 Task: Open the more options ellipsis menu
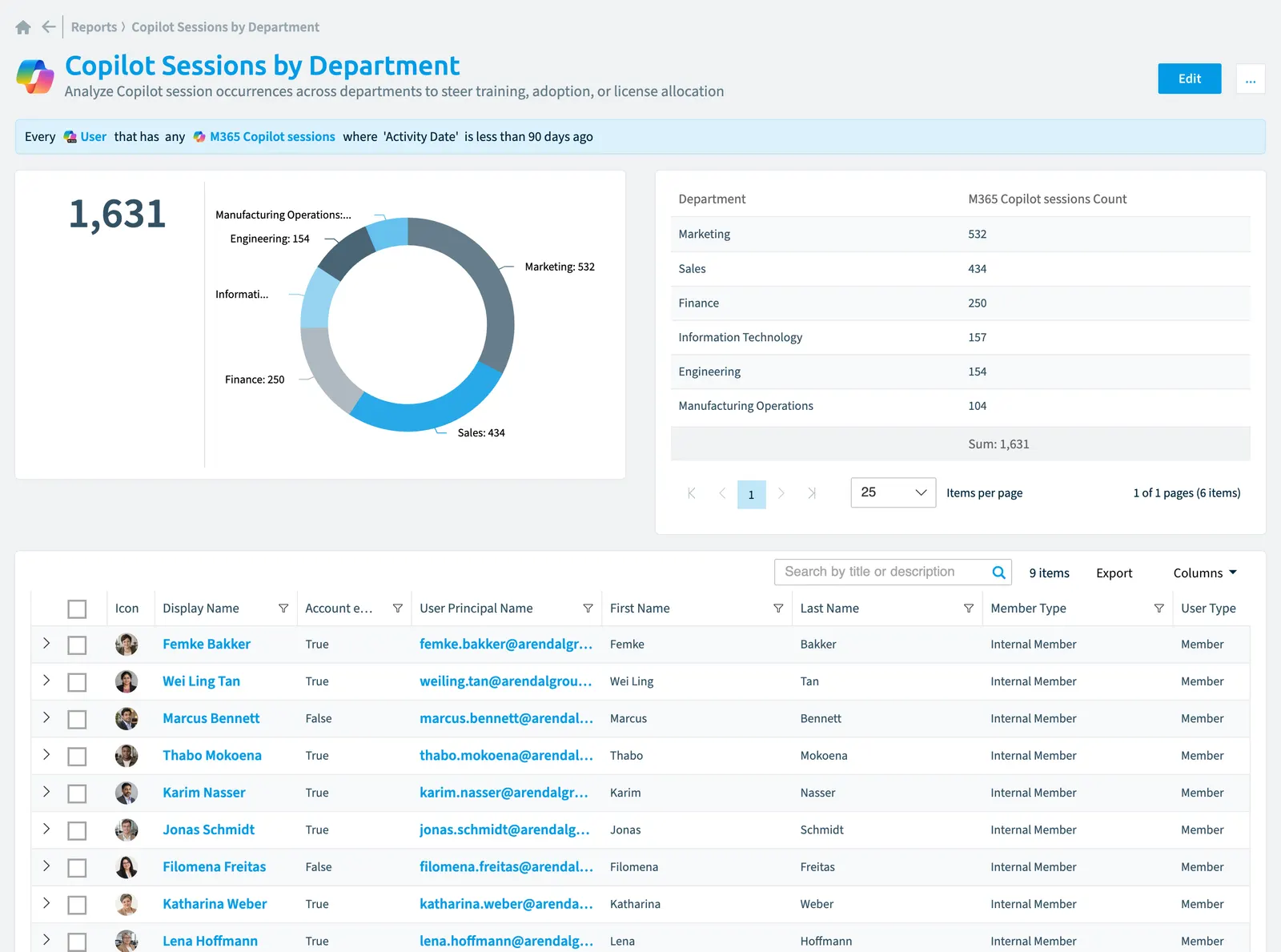tap(1251, 78)
